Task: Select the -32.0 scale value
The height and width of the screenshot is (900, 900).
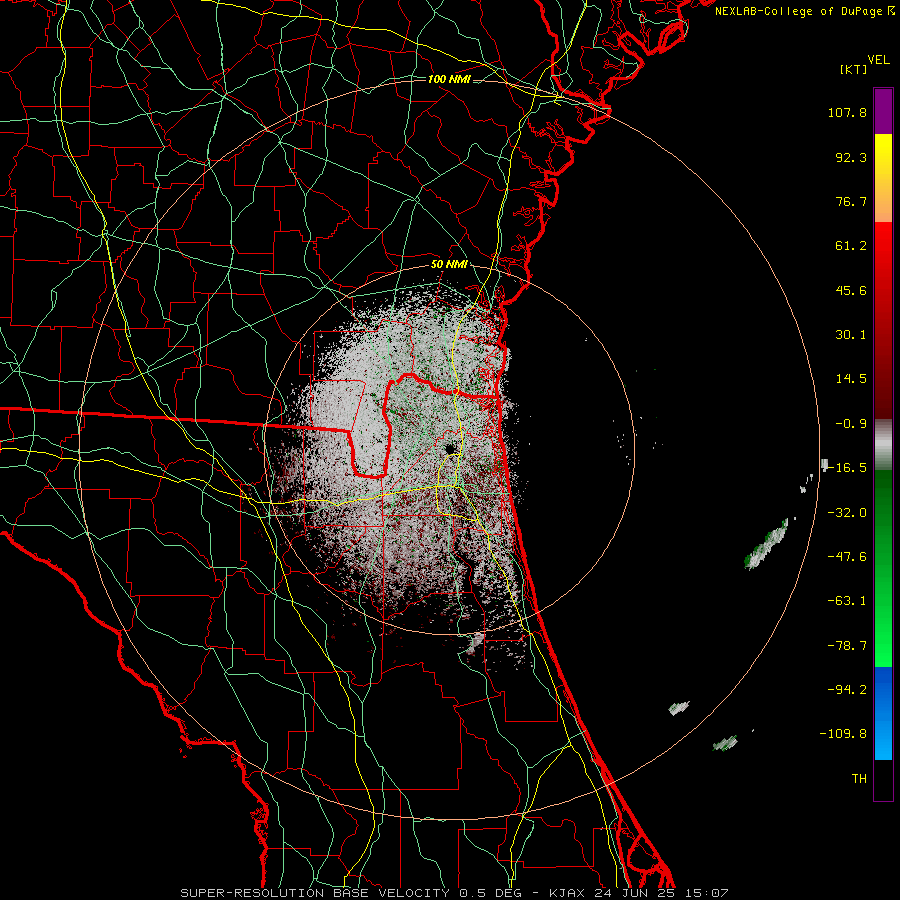Action: [847, 513]
